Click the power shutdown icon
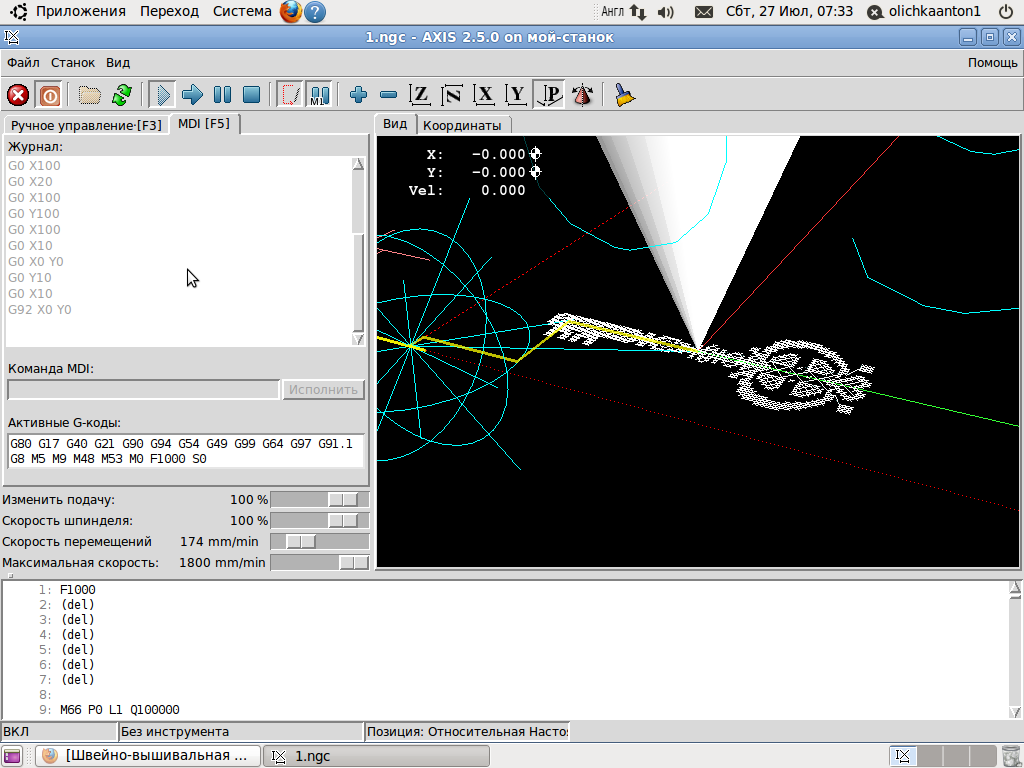The height and width of the screenshot is (768, 1024). point(1006,12)
